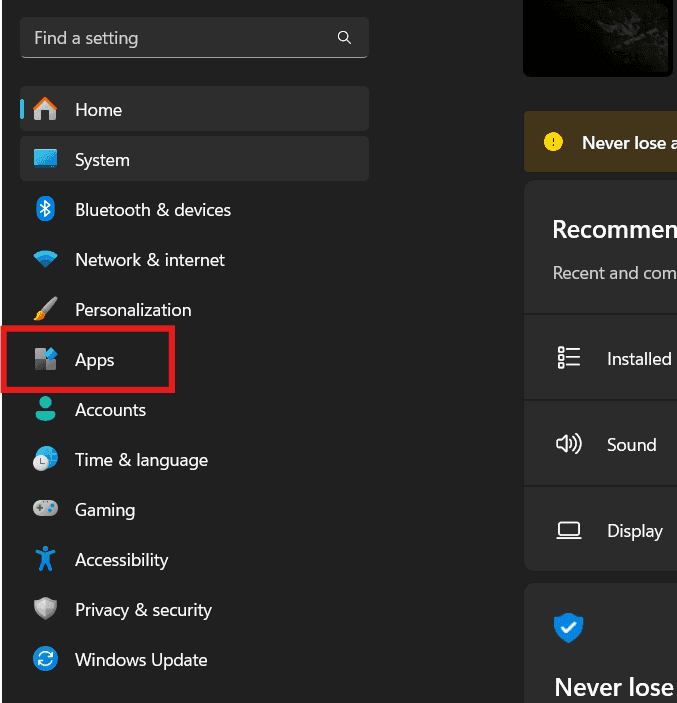This screenshot has height=703, width=677.
Task: Select Apps in the sidebar
Action: 194,360
